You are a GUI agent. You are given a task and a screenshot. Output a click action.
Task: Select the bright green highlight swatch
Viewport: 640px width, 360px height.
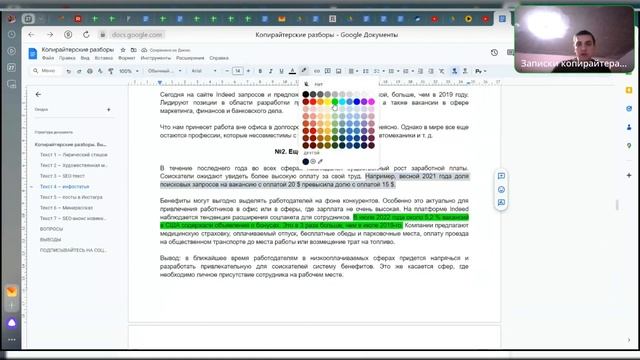tap(335, 102)
